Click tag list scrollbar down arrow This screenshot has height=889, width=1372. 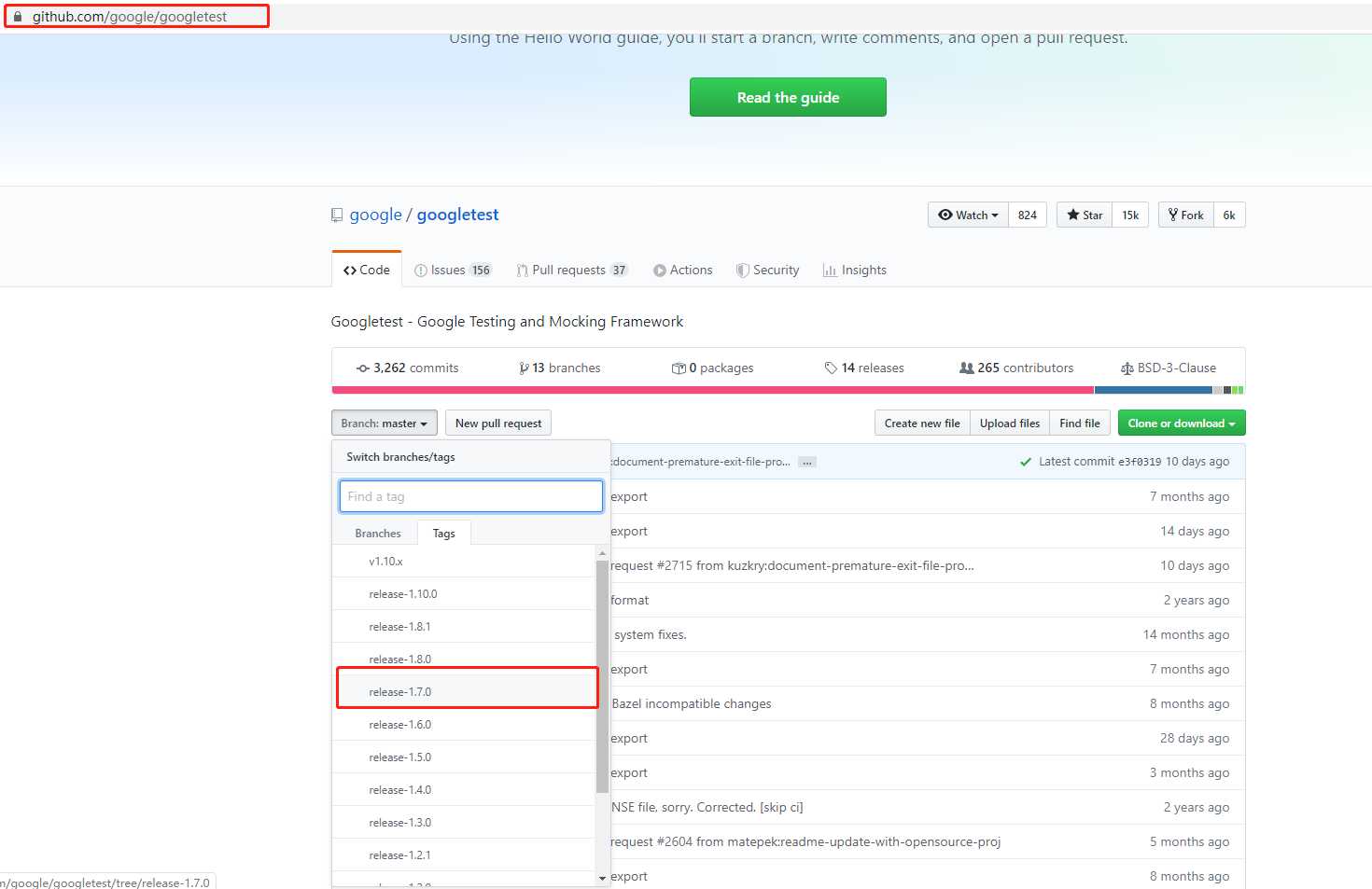point(602,878)
